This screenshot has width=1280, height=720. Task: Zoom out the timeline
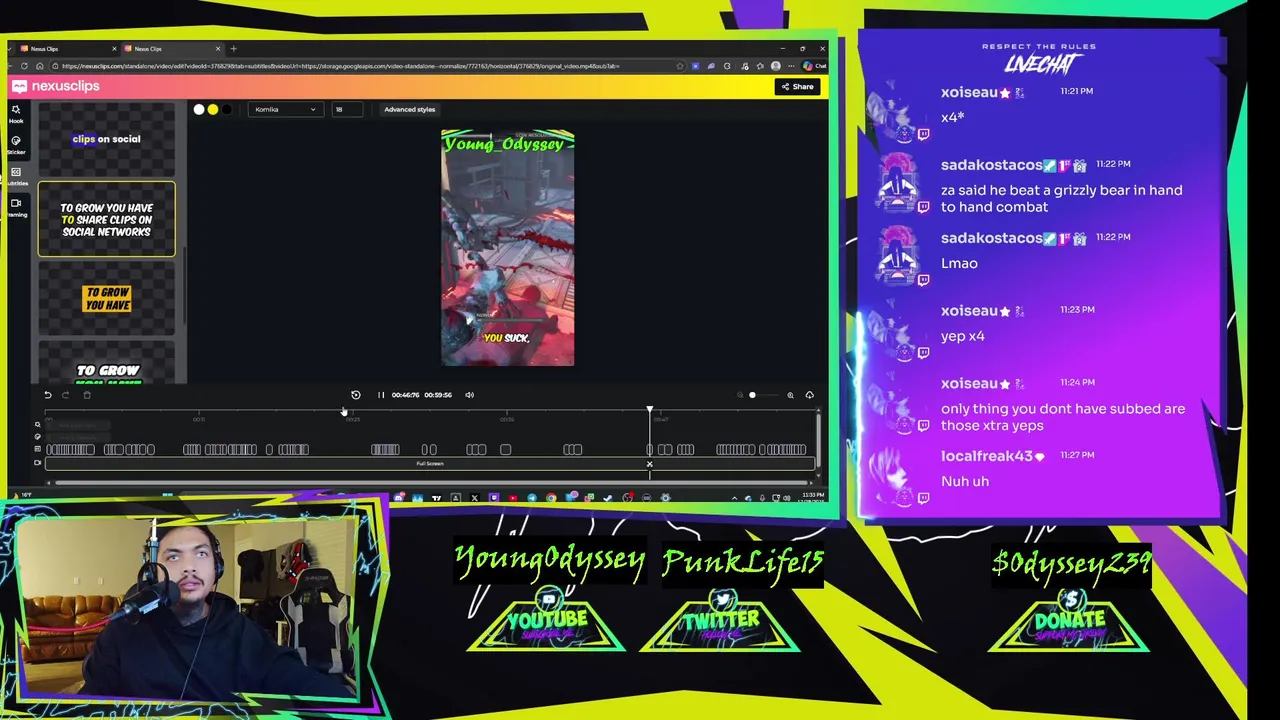(x=740, y=395)
